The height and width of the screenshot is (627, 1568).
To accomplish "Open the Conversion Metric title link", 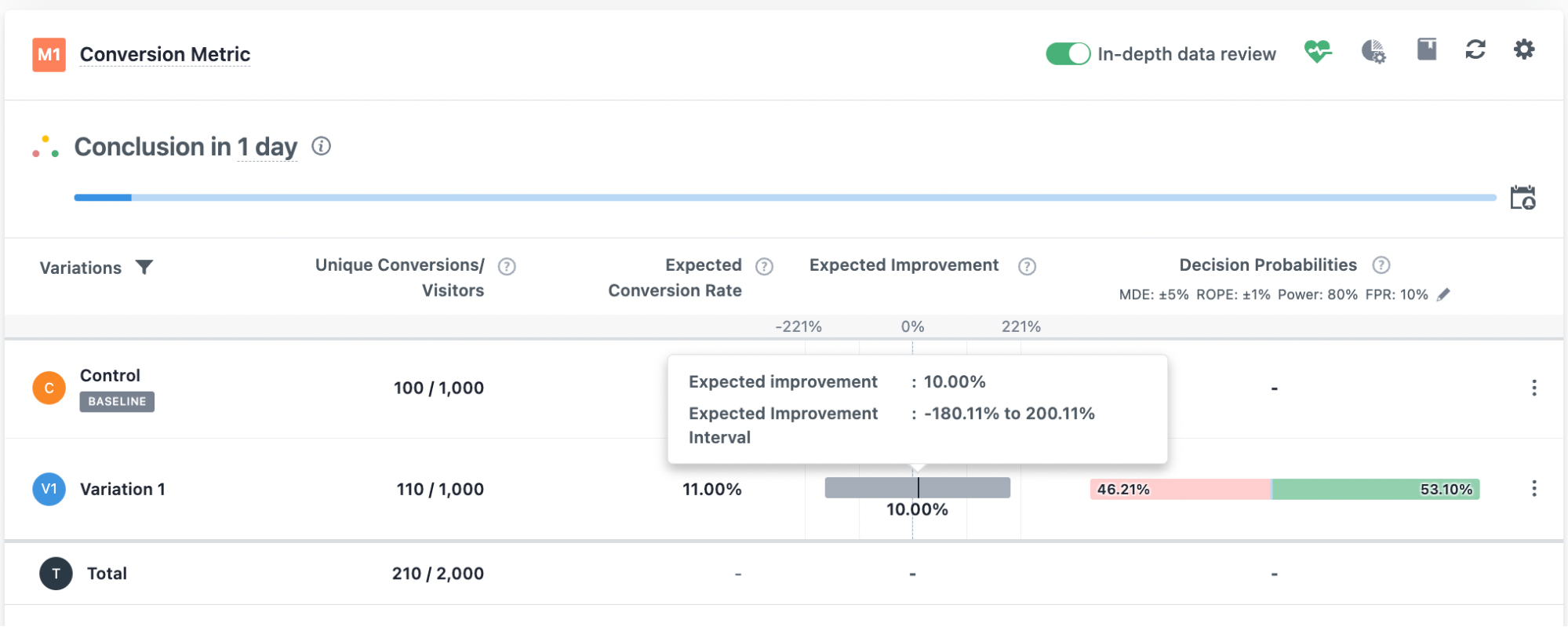I will tap(166, 54).
